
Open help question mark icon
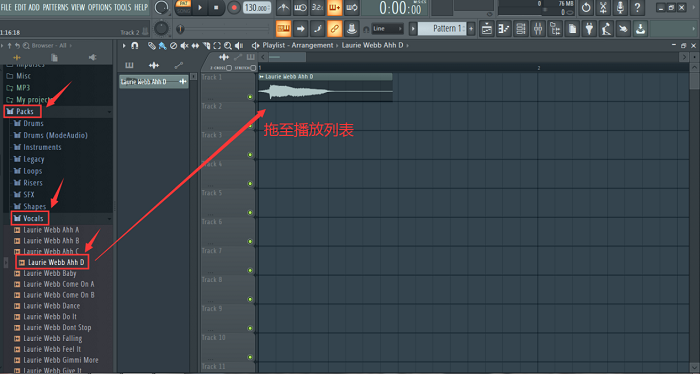coord(637,8)
